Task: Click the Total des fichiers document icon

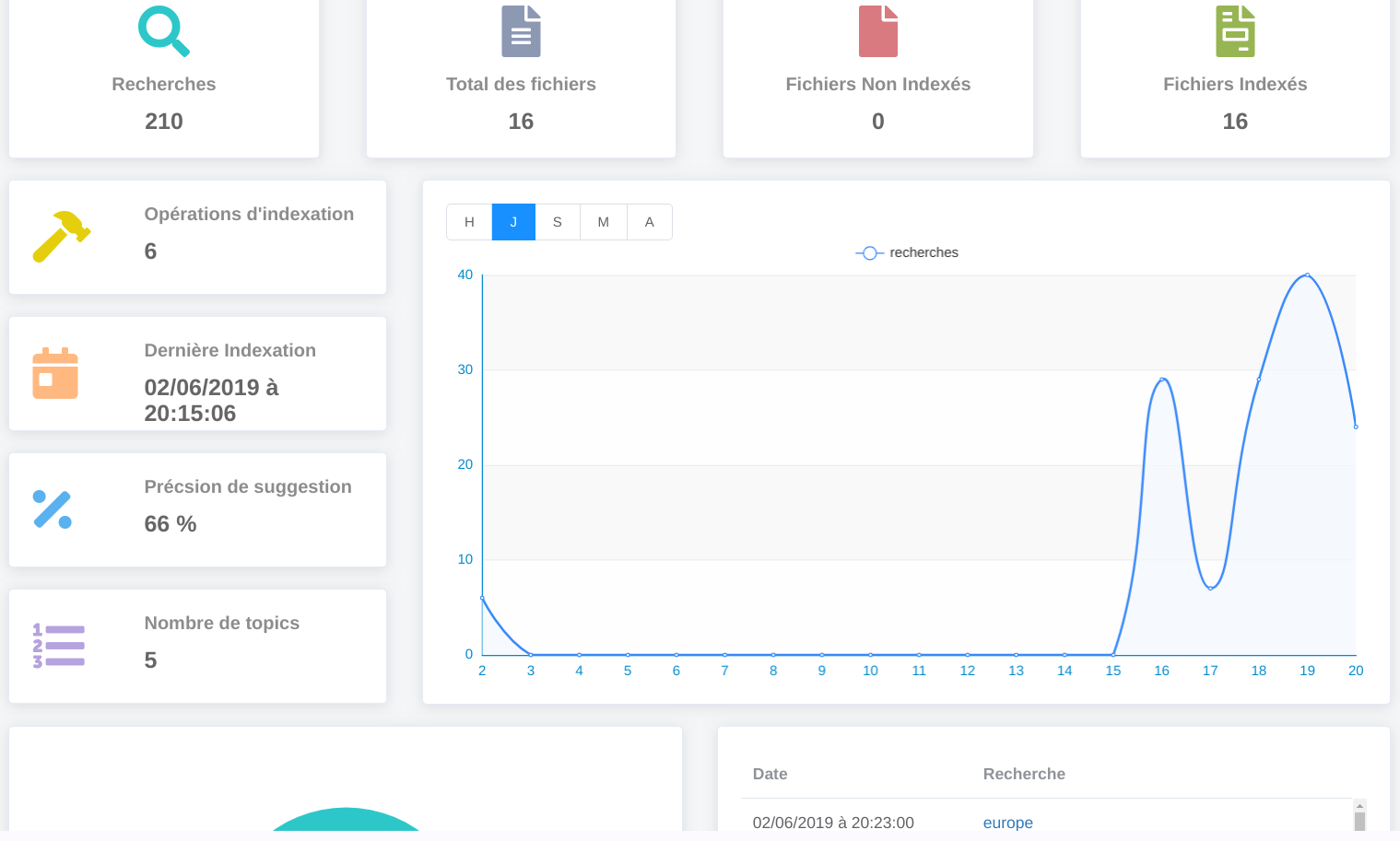Action: coord(521,31)
